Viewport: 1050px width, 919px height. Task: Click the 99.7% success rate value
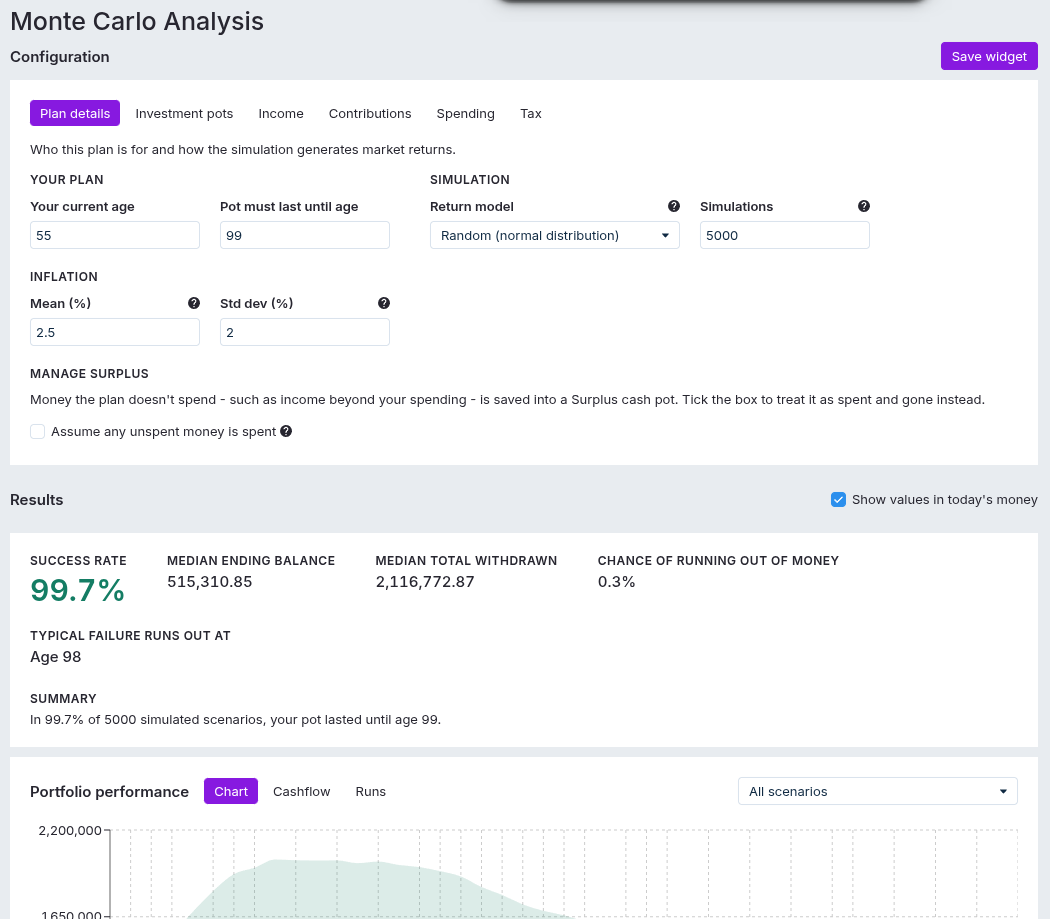(x=78, y=590)
